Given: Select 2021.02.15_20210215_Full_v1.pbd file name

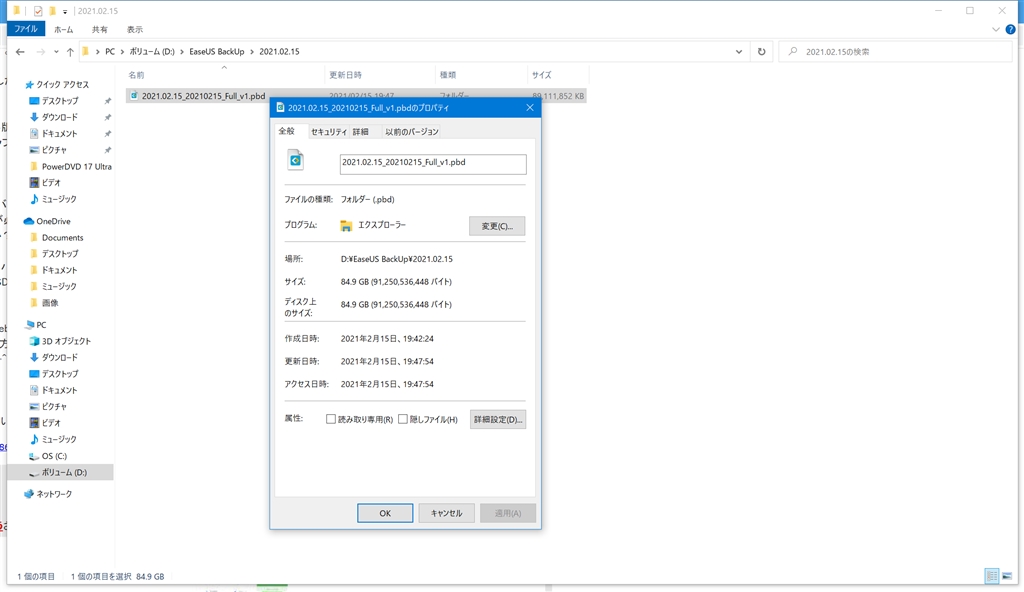Looking at the screenshot, I should coord(203,96).
